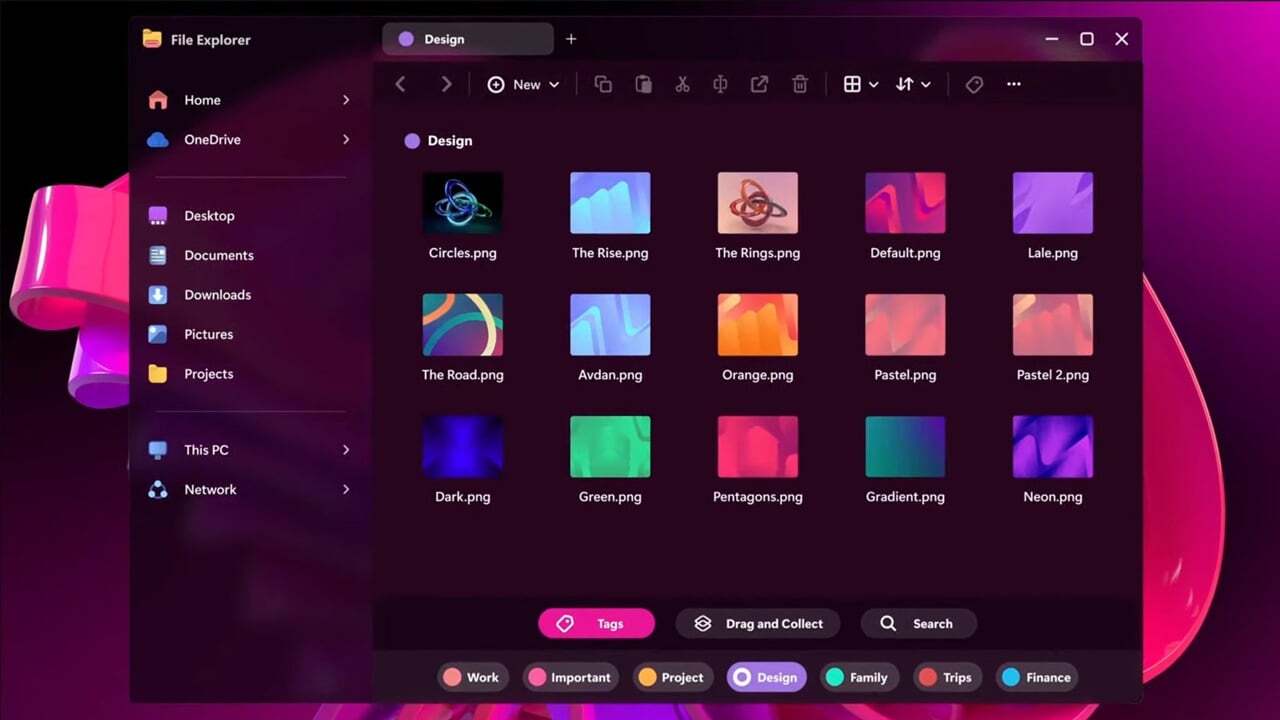Open the Neon.png thumbnail
The width and height of the screenshot is (1280, 720).
(1052, 445)
